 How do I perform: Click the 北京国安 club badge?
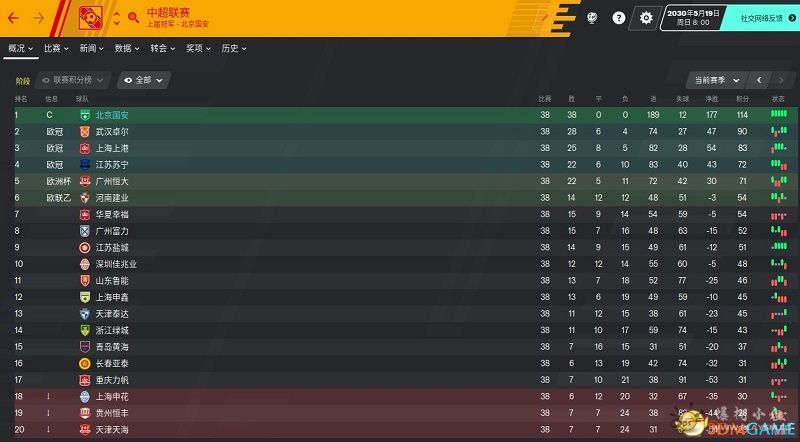tap(85, 115)
